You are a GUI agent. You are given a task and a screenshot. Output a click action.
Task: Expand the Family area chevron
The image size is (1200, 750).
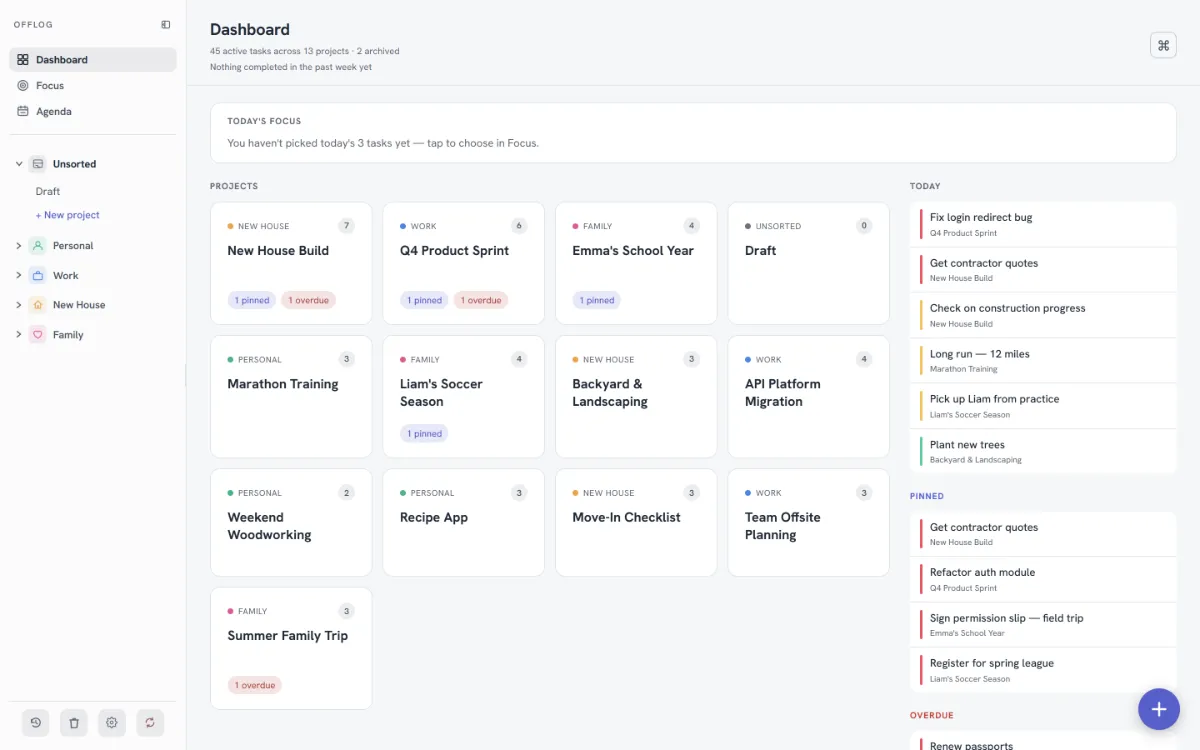[x=19, y=335]
